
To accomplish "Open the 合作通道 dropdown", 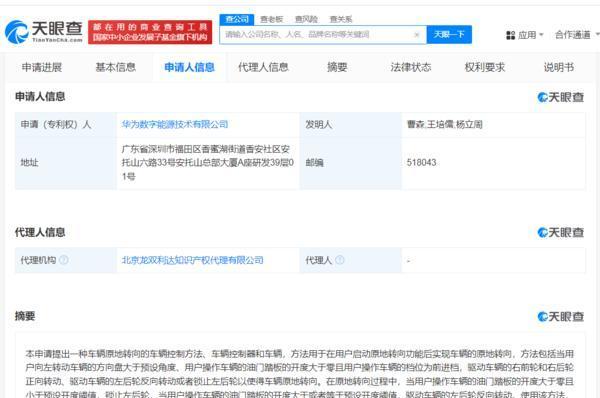I will click(577, 35).
